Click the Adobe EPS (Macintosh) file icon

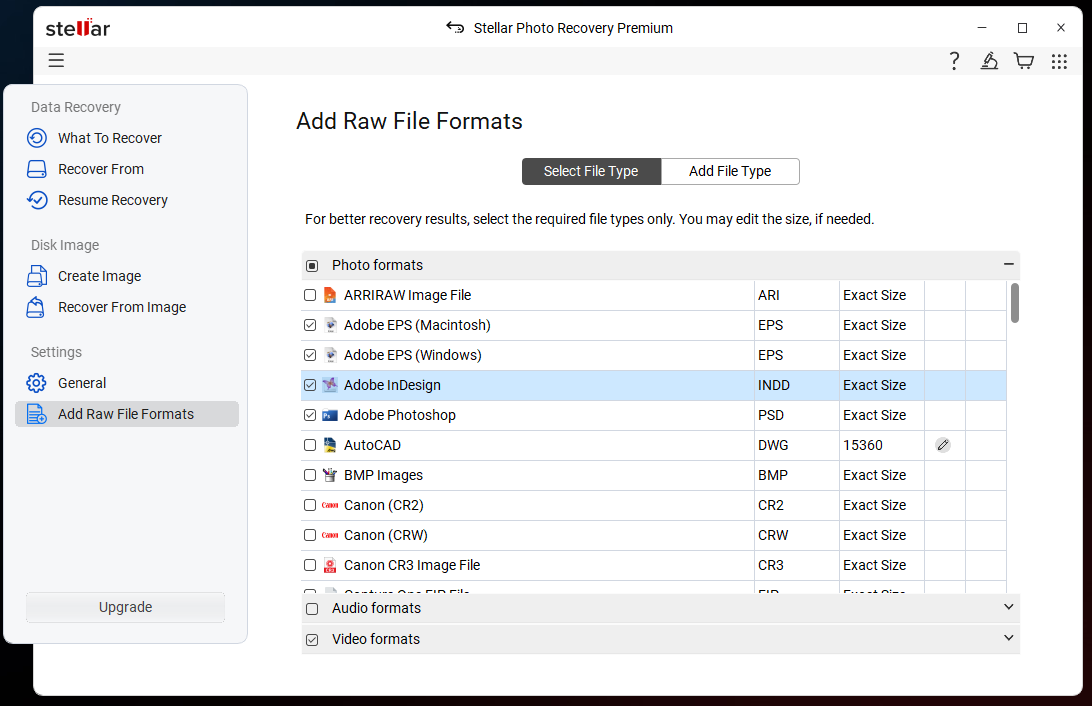click(x=331, y=325)
